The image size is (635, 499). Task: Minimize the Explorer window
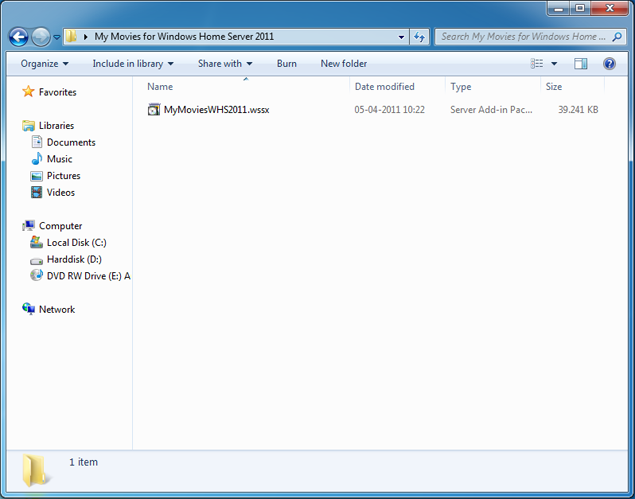(559, 8)
